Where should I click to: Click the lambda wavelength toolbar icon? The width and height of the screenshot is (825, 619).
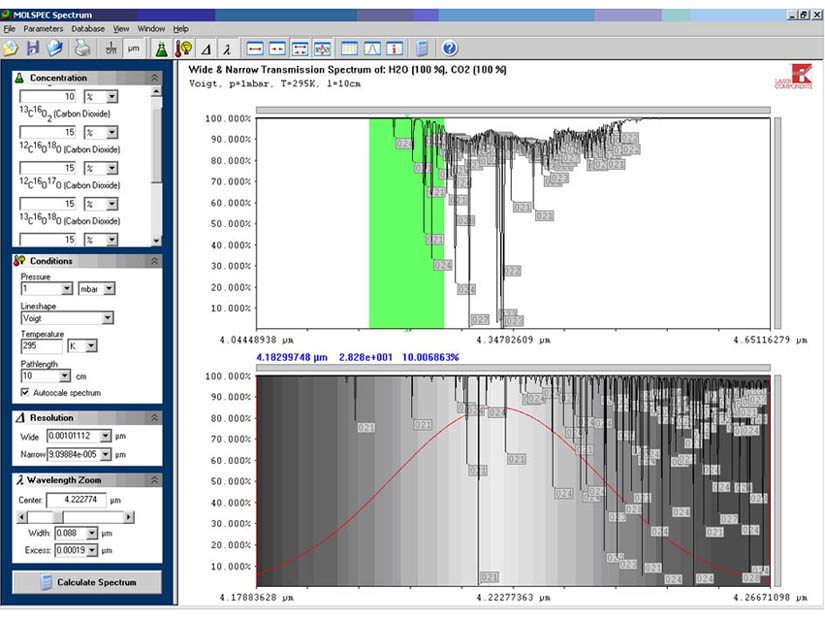[x=228, y=48]
